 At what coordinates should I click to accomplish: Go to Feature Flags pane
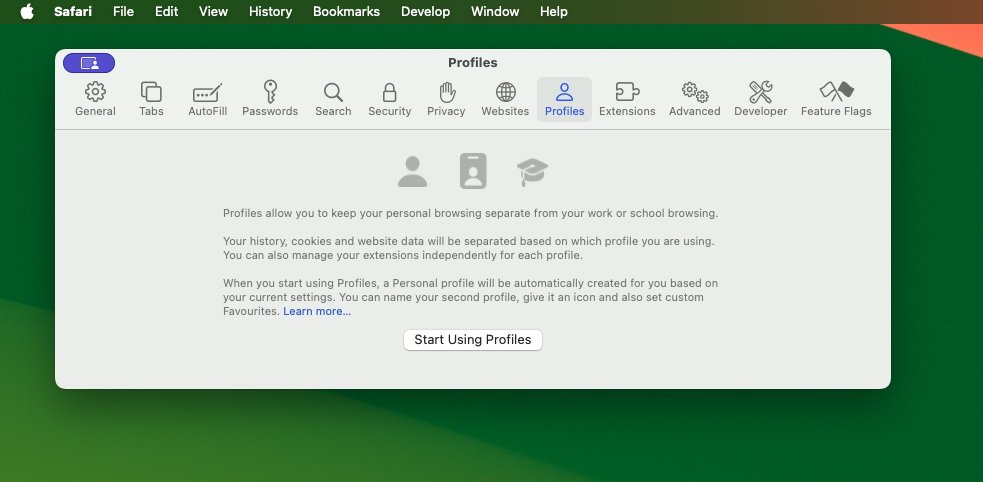point(836,99)
